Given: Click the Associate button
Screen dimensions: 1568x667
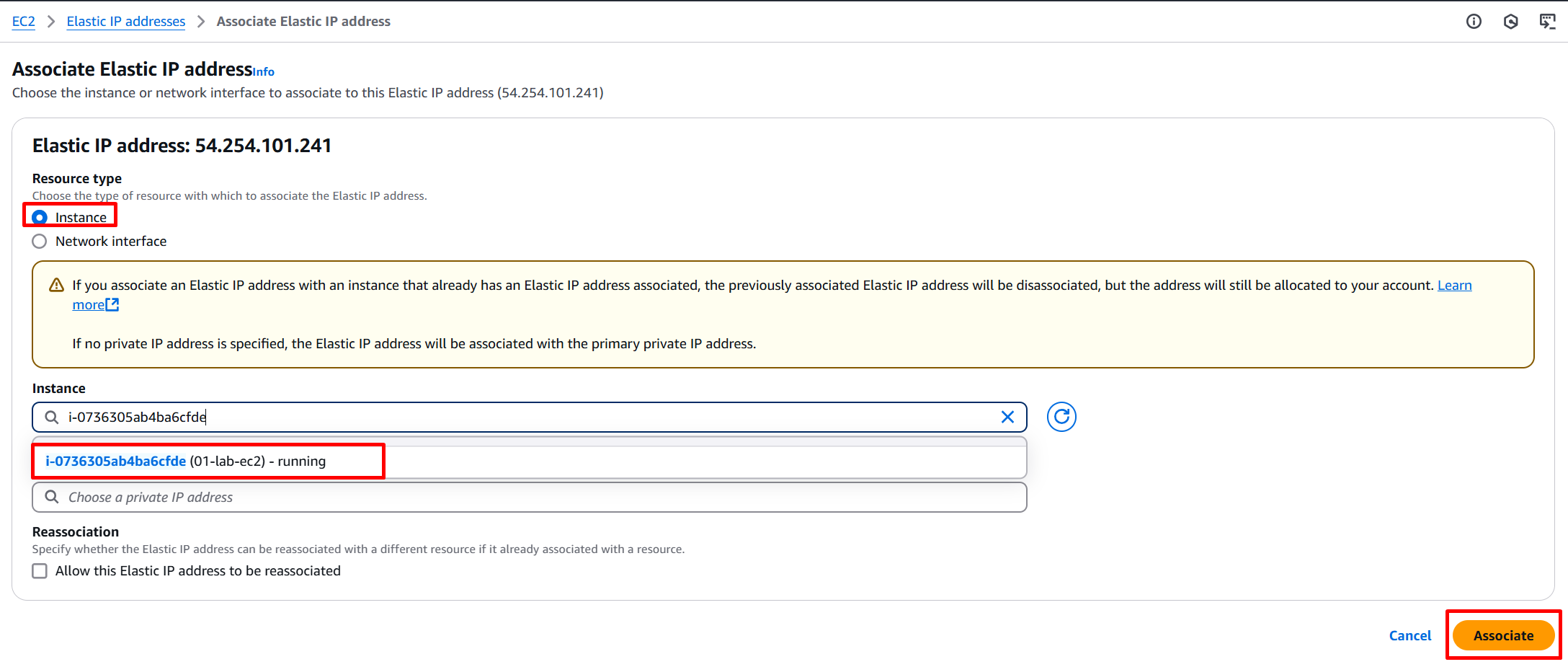Looking at the screenshot, I should tap(1503, 635).
